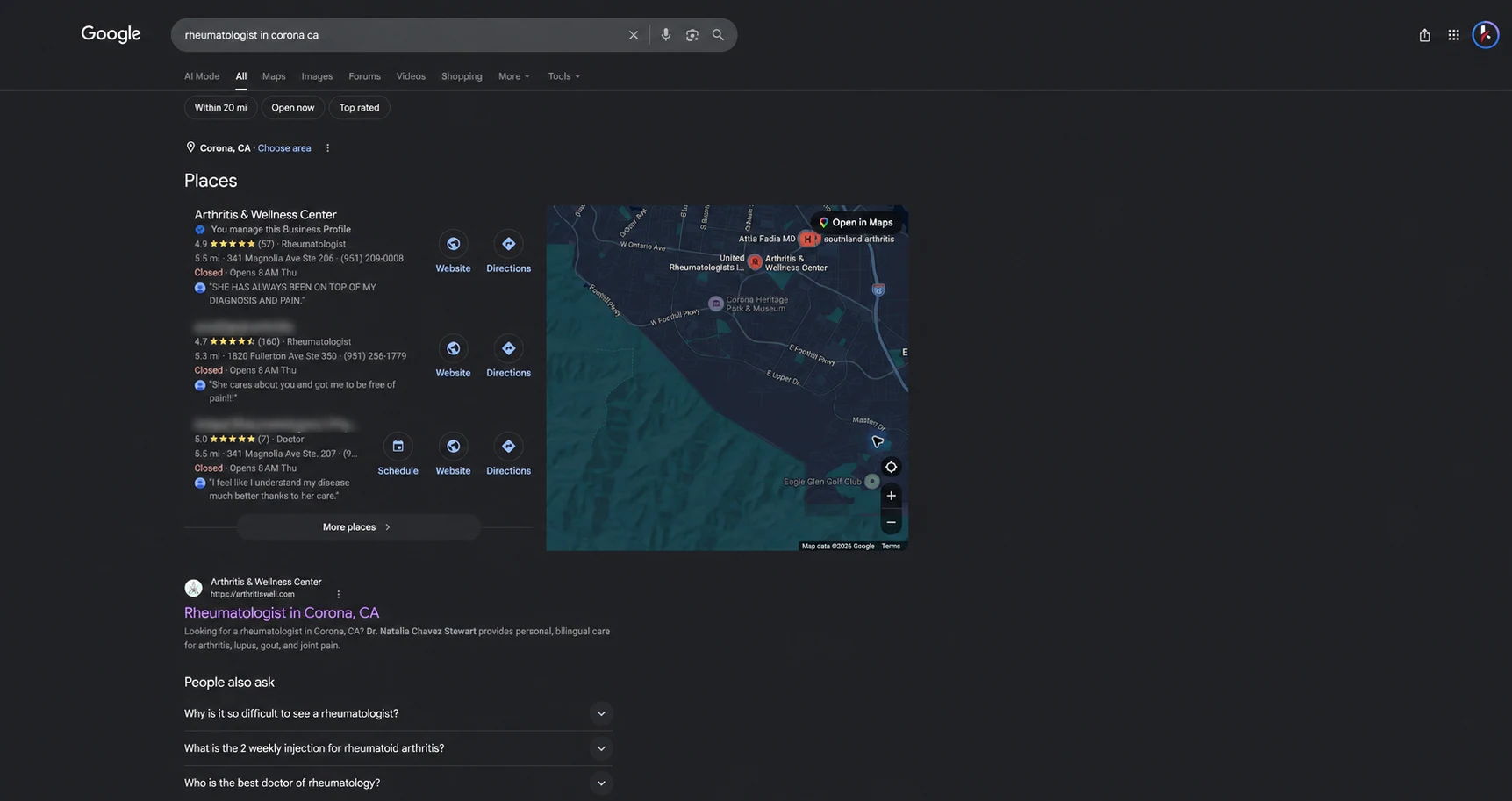1512x801 pixels.
Task: Toggle the Within 20 mi filter
Action: (x=220, y=108)
